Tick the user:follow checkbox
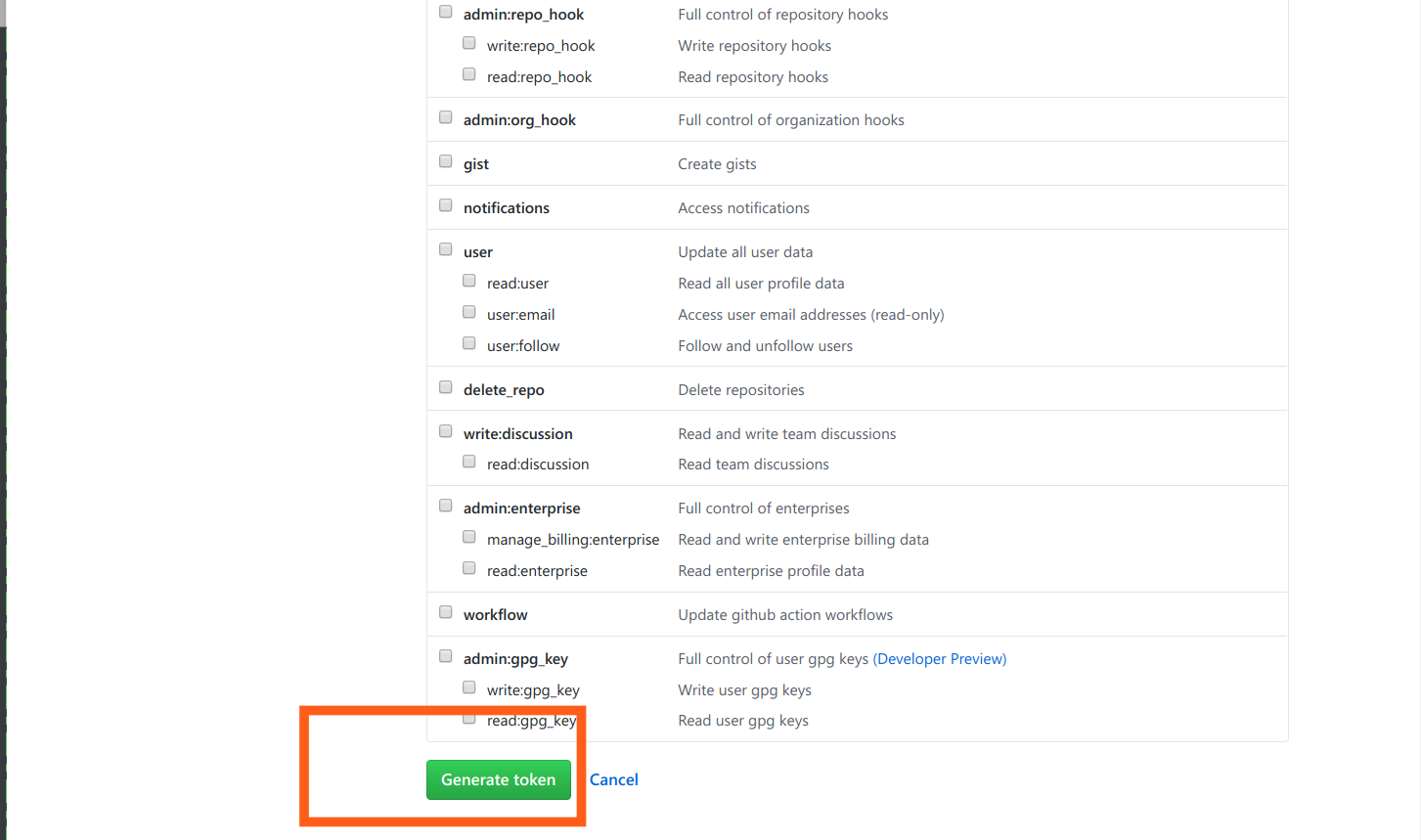The height and width of the screenshot is (840, 1421). pyautogui.click(x=469, y=344)
